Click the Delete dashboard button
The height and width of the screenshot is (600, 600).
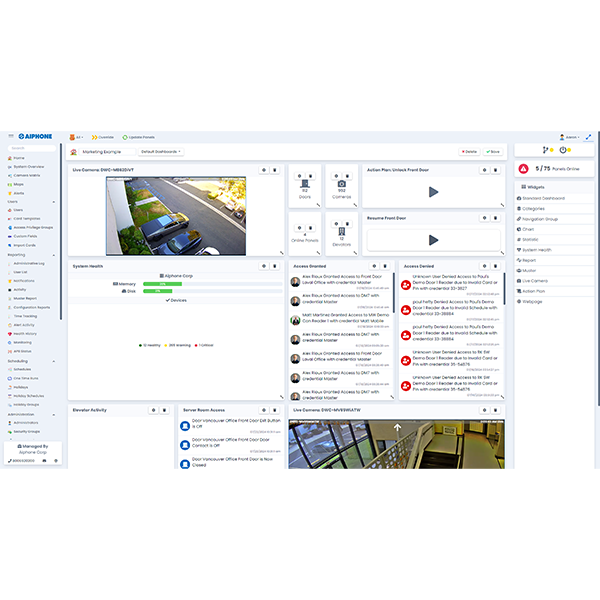[x=469, y=152]
